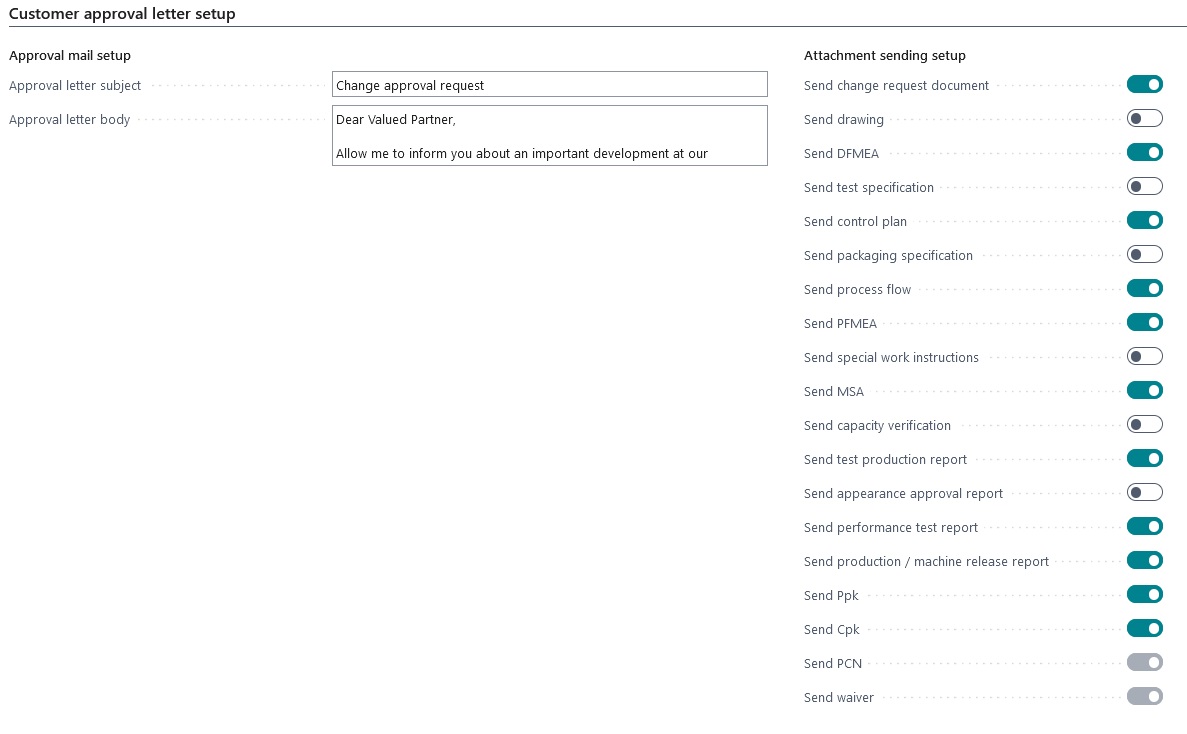The height and width of the screenshot is (734, 1187).
Task: Disable Send DFMEA switch
Action: pos(1144,153)
